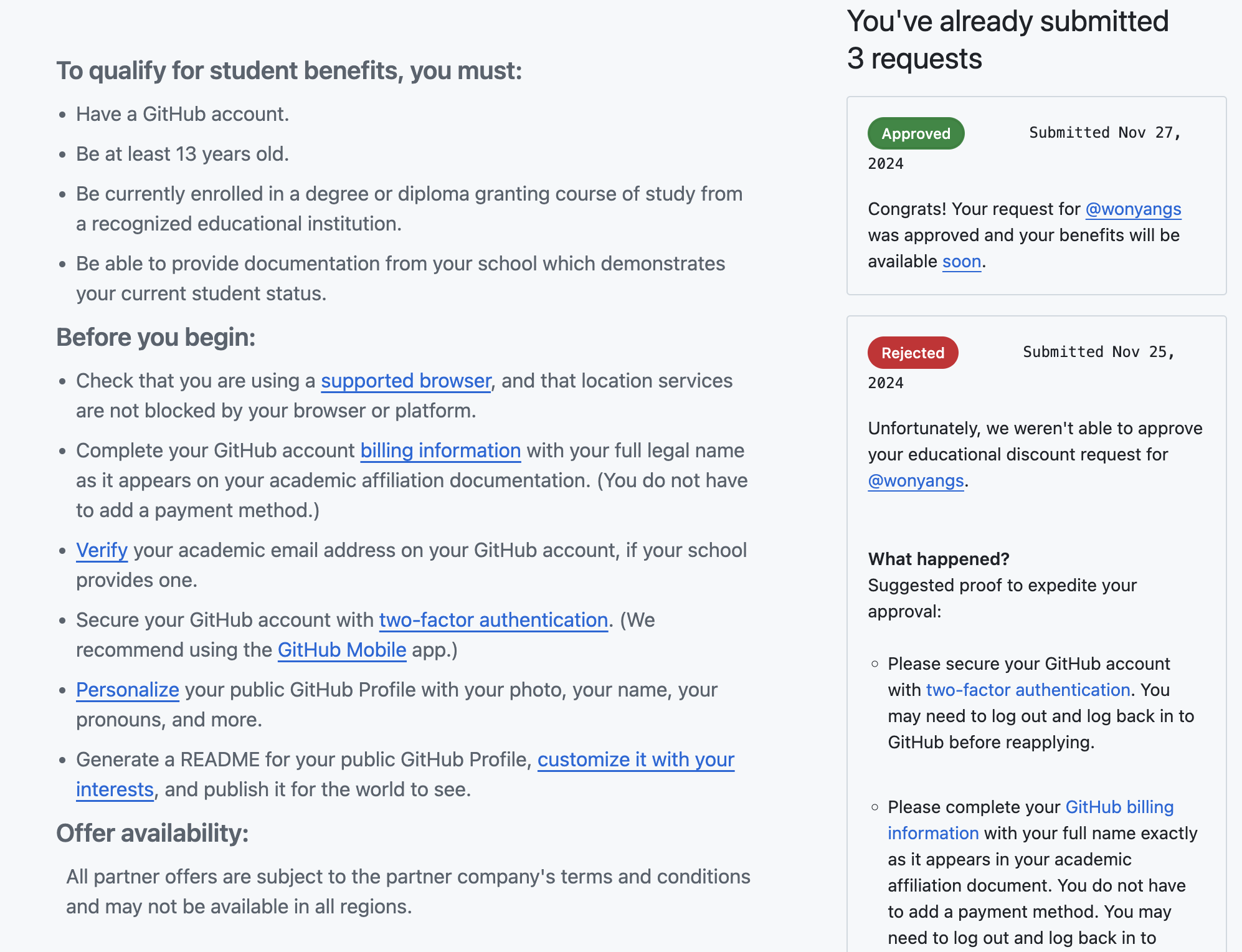Open two-factor authentication link in Rejected card
The width and height of the screenshot is (1242, 952).
pos(1028,690)
